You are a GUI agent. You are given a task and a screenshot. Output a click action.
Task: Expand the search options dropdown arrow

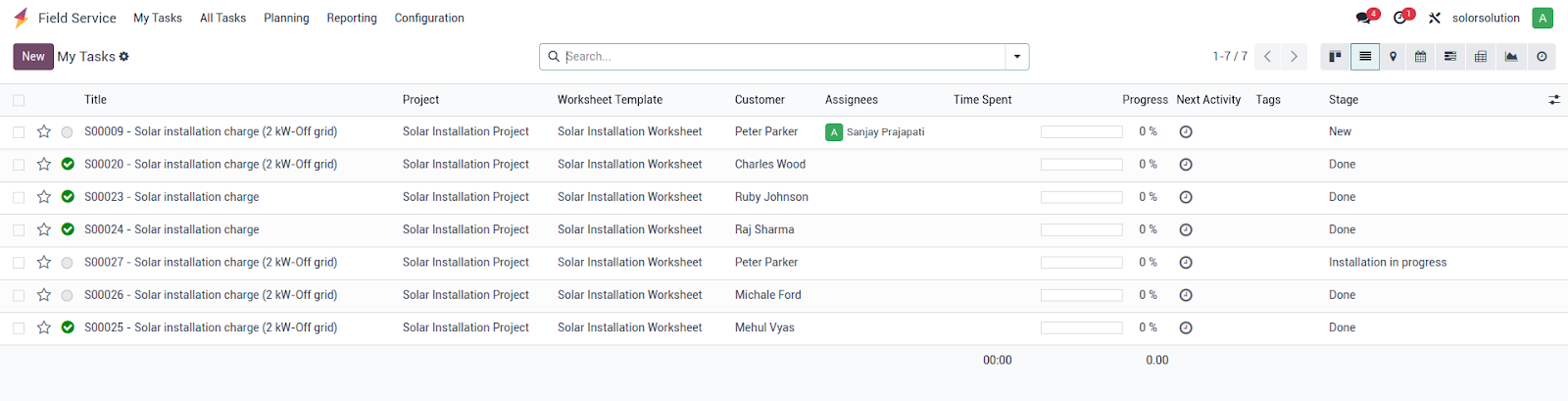tap(1017, 57)
